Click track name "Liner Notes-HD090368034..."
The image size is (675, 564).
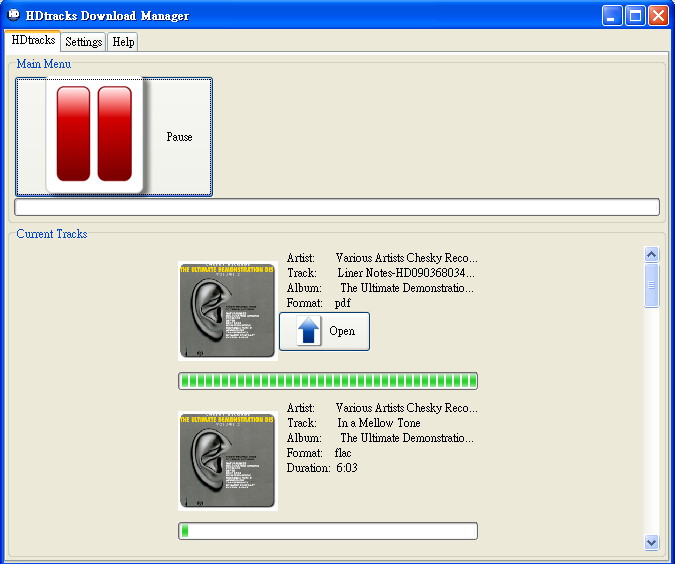[x=406, y=273]
